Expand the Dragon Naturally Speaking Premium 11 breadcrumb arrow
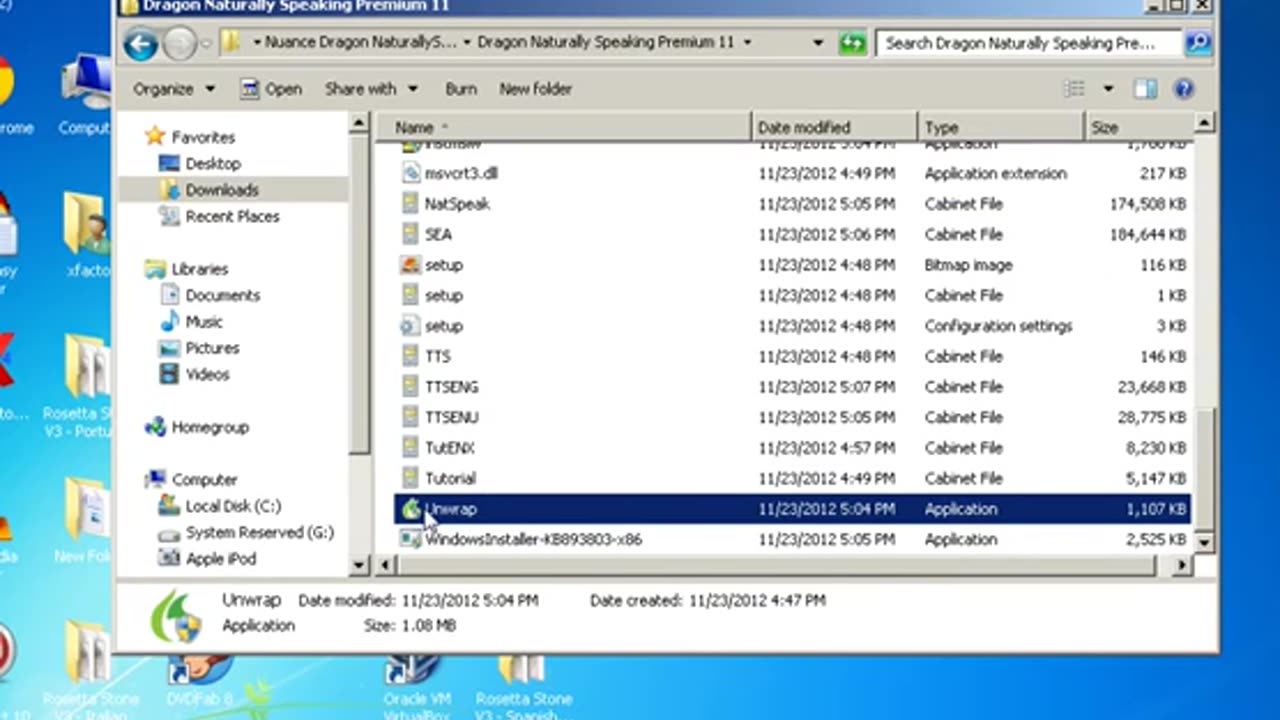The height and width of the screenshot is (720, 1280). (747, 43)
